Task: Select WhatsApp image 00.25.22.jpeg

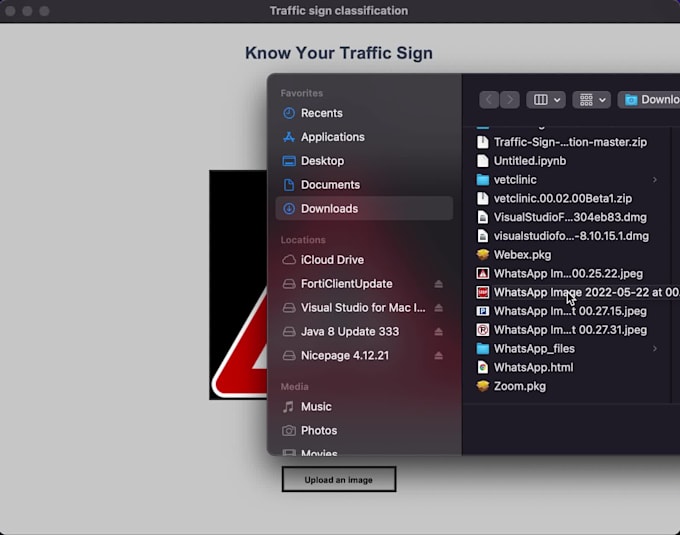Action: click(x=568, y=274)
